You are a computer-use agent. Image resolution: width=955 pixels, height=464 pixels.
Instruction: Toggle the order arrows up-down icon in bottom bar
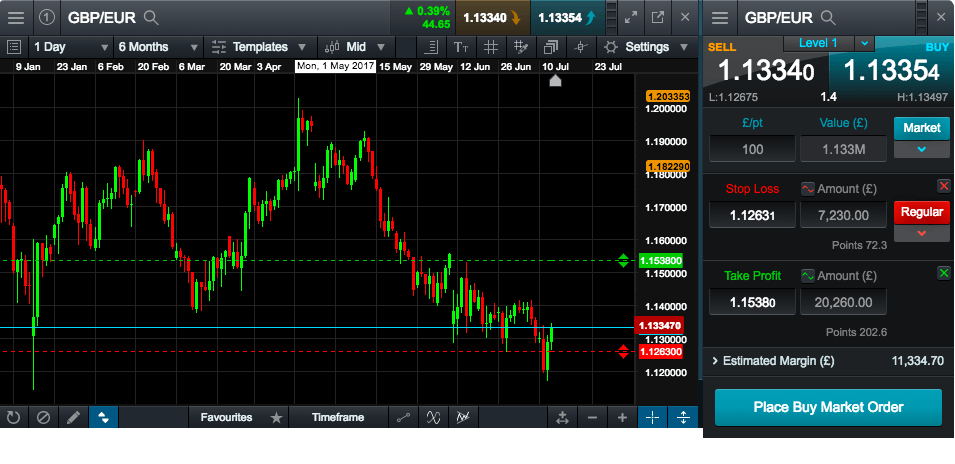point(104,417)
